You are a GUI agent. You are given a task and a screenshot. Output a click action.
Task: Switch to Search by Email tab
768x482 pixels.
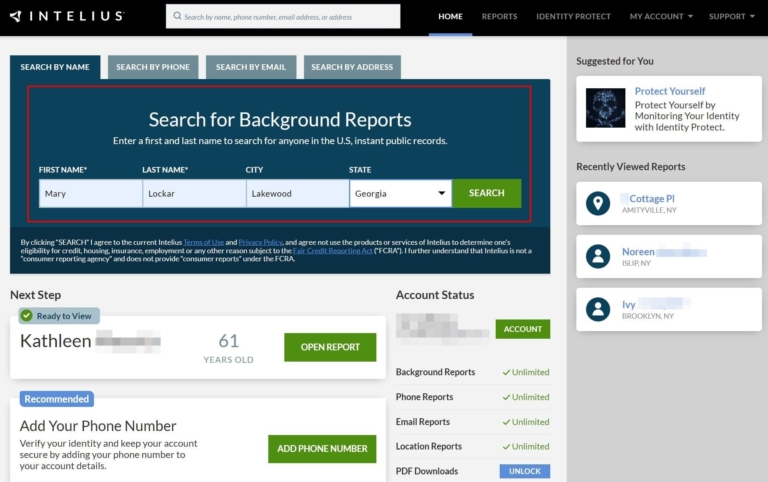coord(251,67)
